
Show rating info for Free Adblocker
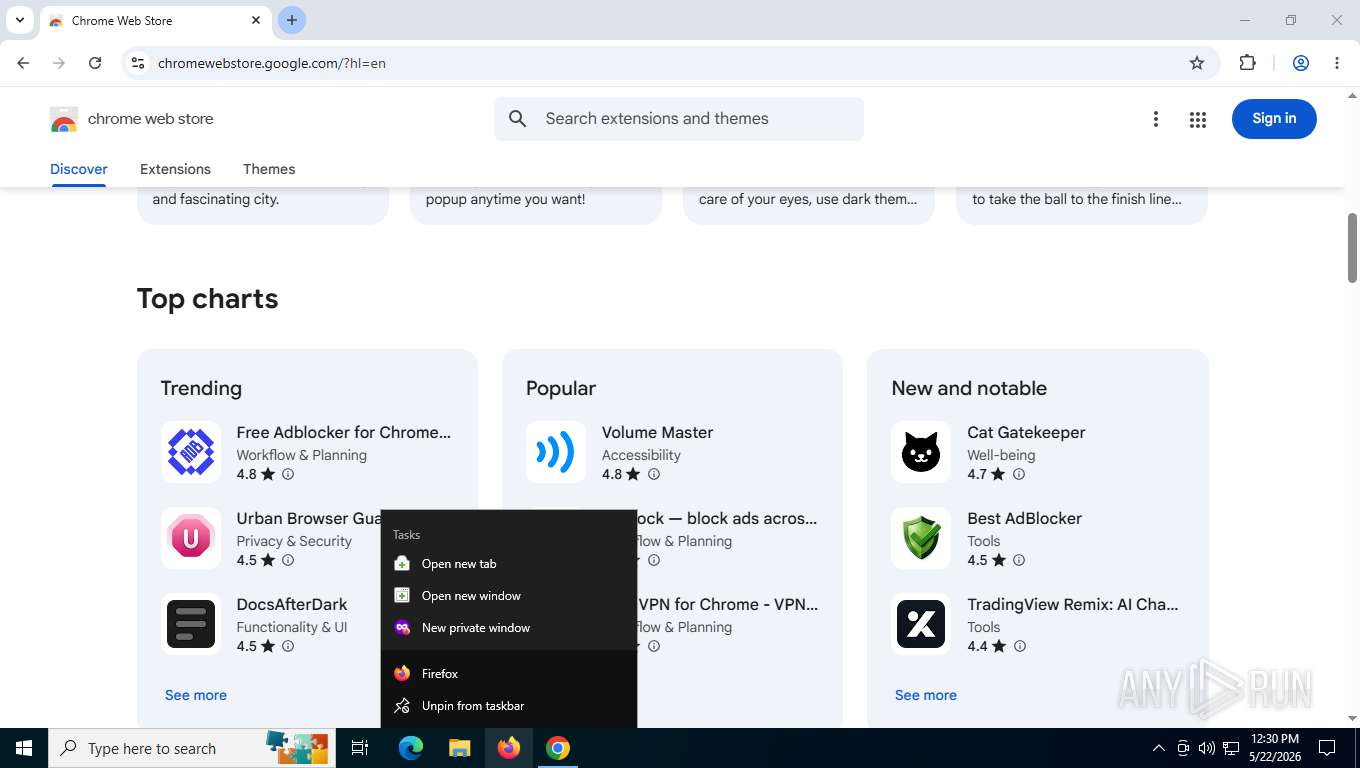click(288, 474)
